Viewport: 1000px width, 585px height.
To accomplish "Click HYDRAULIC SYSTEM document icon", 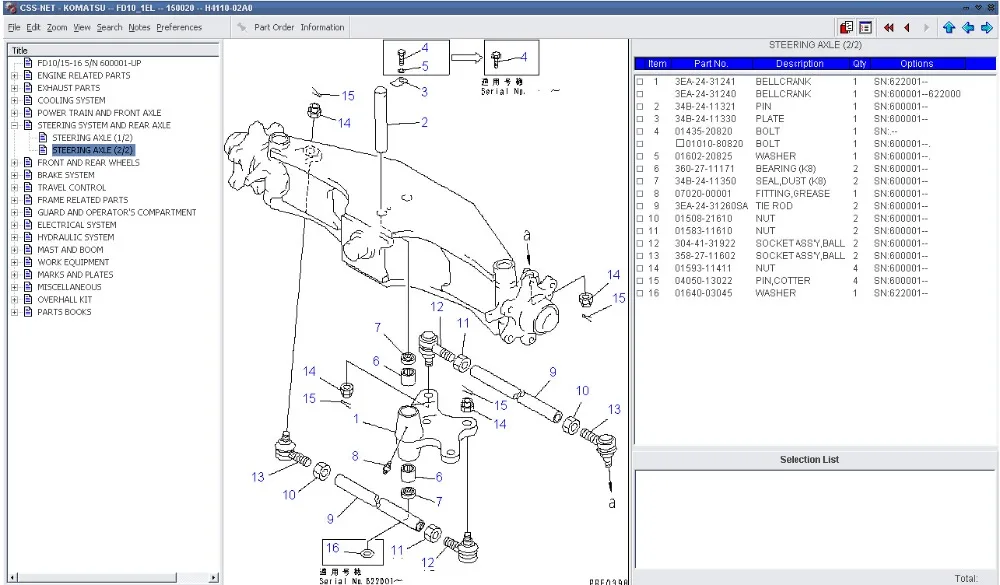I will pos(28,237).
